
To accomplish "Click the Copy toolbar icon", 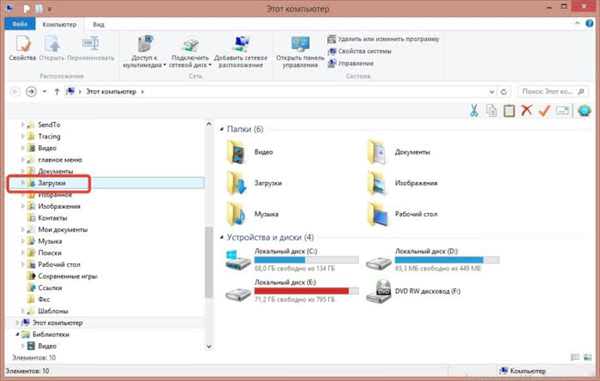I will (491, 111).
